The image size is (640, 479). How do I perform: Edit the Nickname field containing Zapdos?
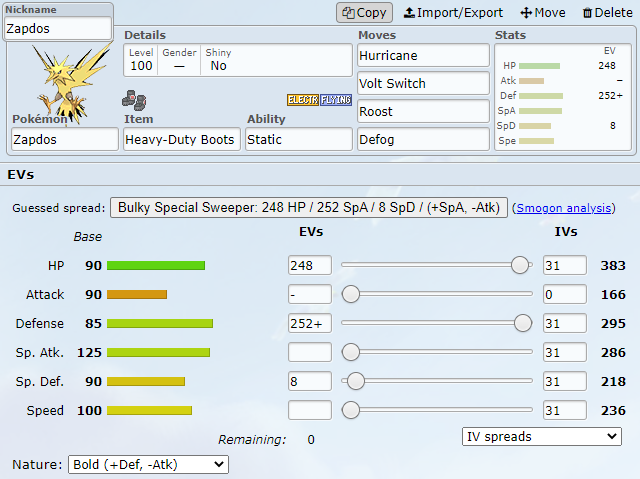pos(58,28)
